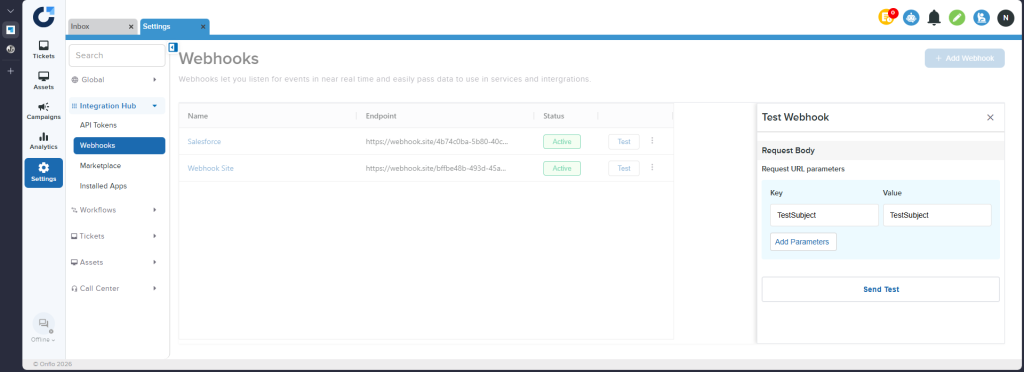Click the Add Webhook button

point(965,58)
